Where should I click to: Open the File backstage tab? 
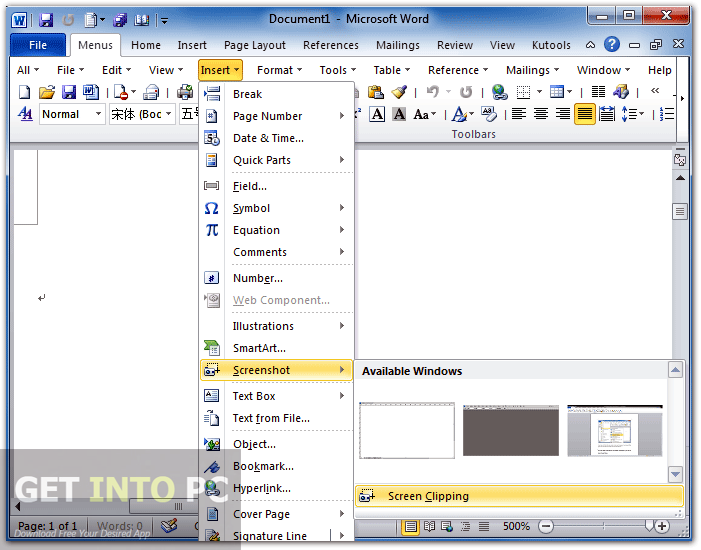point(38,45)
